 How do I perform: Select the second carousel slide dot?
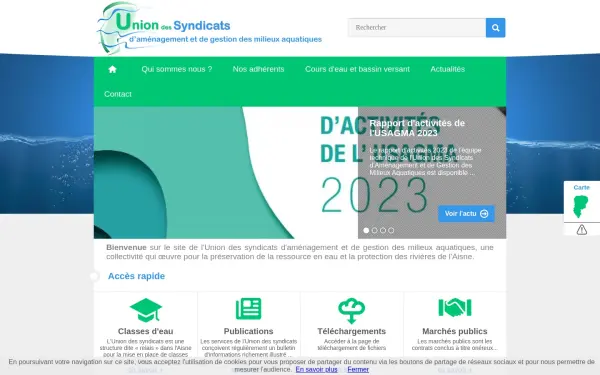point(375,230)
